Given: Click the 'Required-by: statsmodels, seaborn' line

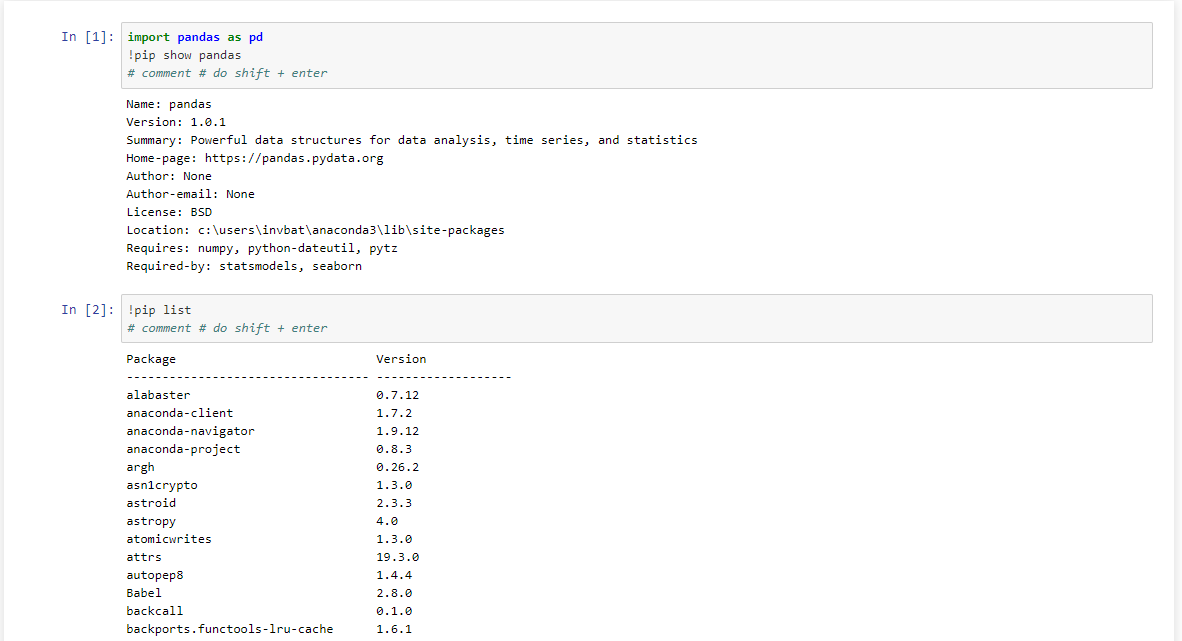Looking at the screenshot, I should (x=244, y=266).
